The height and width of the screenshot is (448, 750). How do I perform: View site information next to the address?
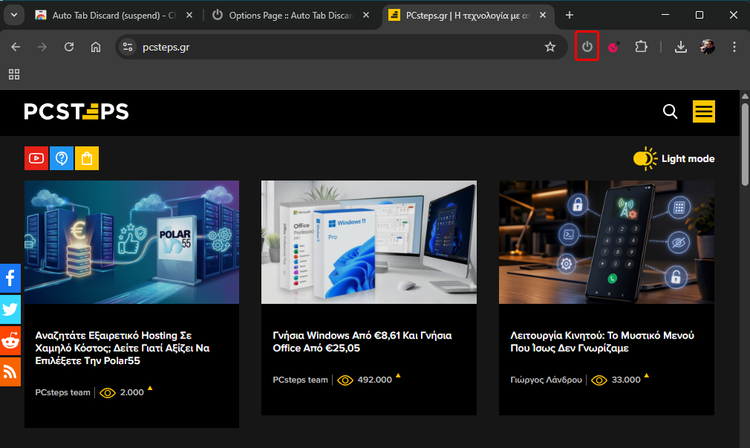point(126,47)
